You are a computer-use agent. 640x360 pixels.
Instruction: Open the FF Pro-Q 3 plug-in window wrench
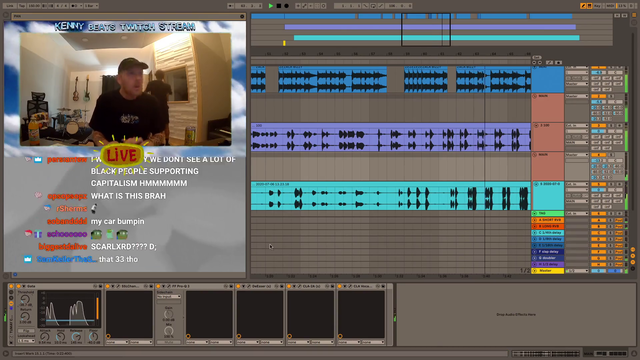click(169, 287)
